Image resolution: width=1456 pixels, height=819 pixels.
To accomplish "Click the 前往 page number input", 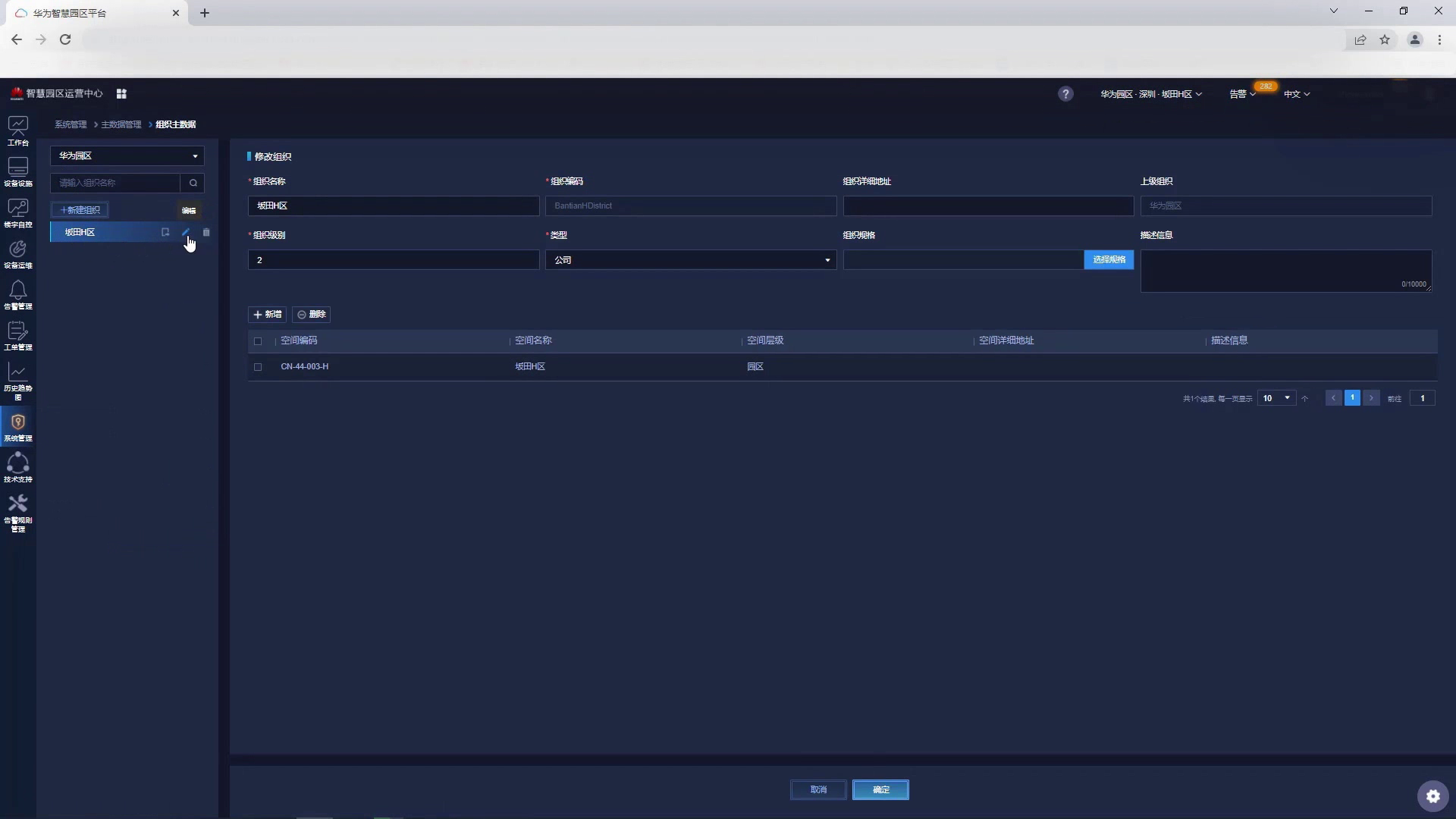I will tap(1422, 398).
